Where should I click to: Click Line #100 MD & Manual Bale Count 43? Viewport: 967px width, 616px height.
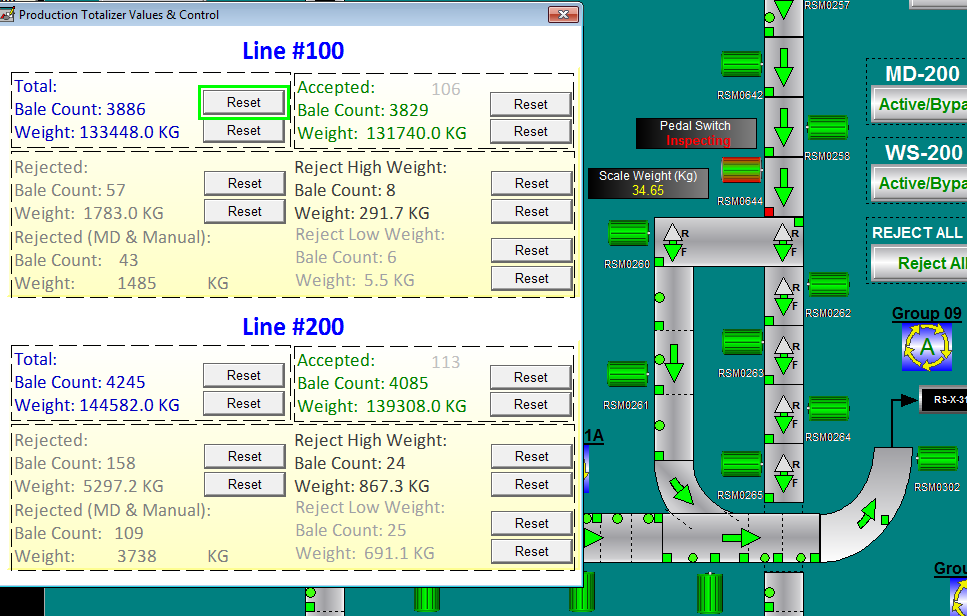129,260
